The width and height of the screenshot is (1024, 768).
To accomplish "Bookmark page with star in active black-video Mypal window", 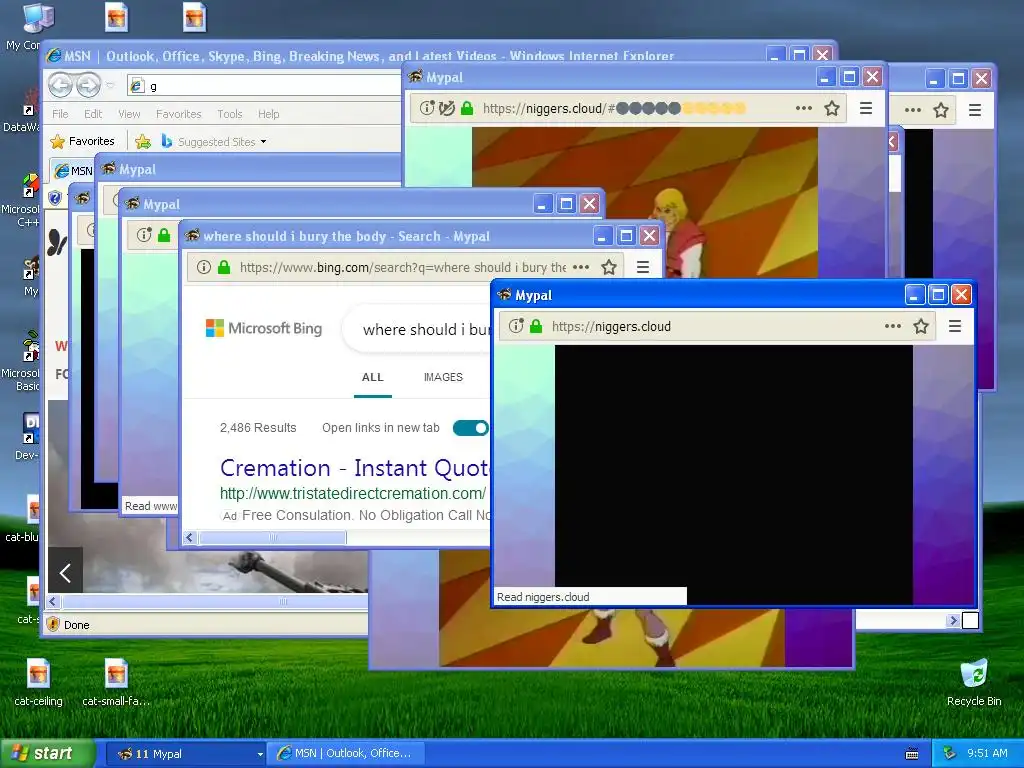I will [x=921, y=326].
